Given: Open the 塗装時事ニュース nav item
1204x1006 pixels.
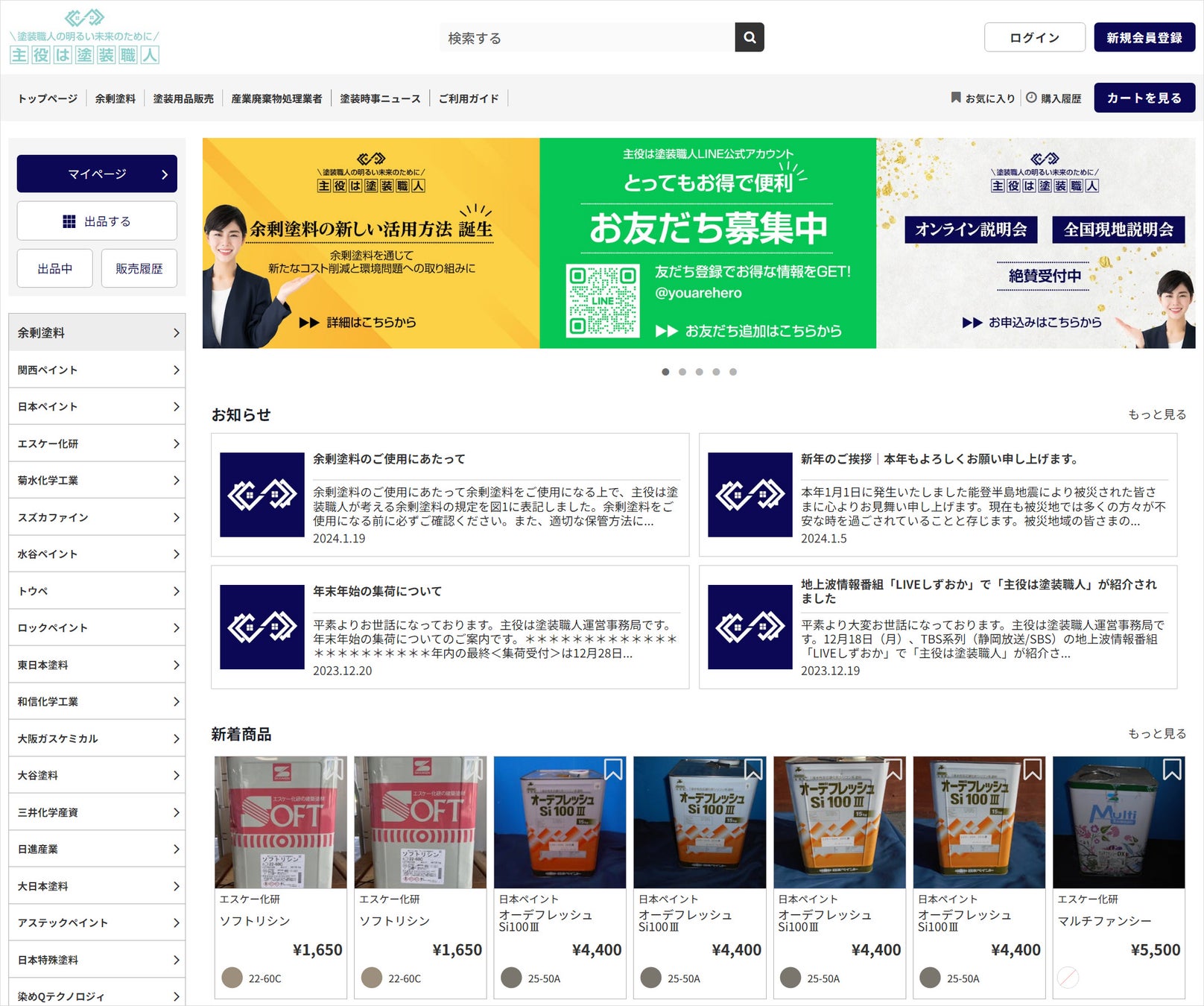Looking at the screenshot, I should (x=380, y=98).
